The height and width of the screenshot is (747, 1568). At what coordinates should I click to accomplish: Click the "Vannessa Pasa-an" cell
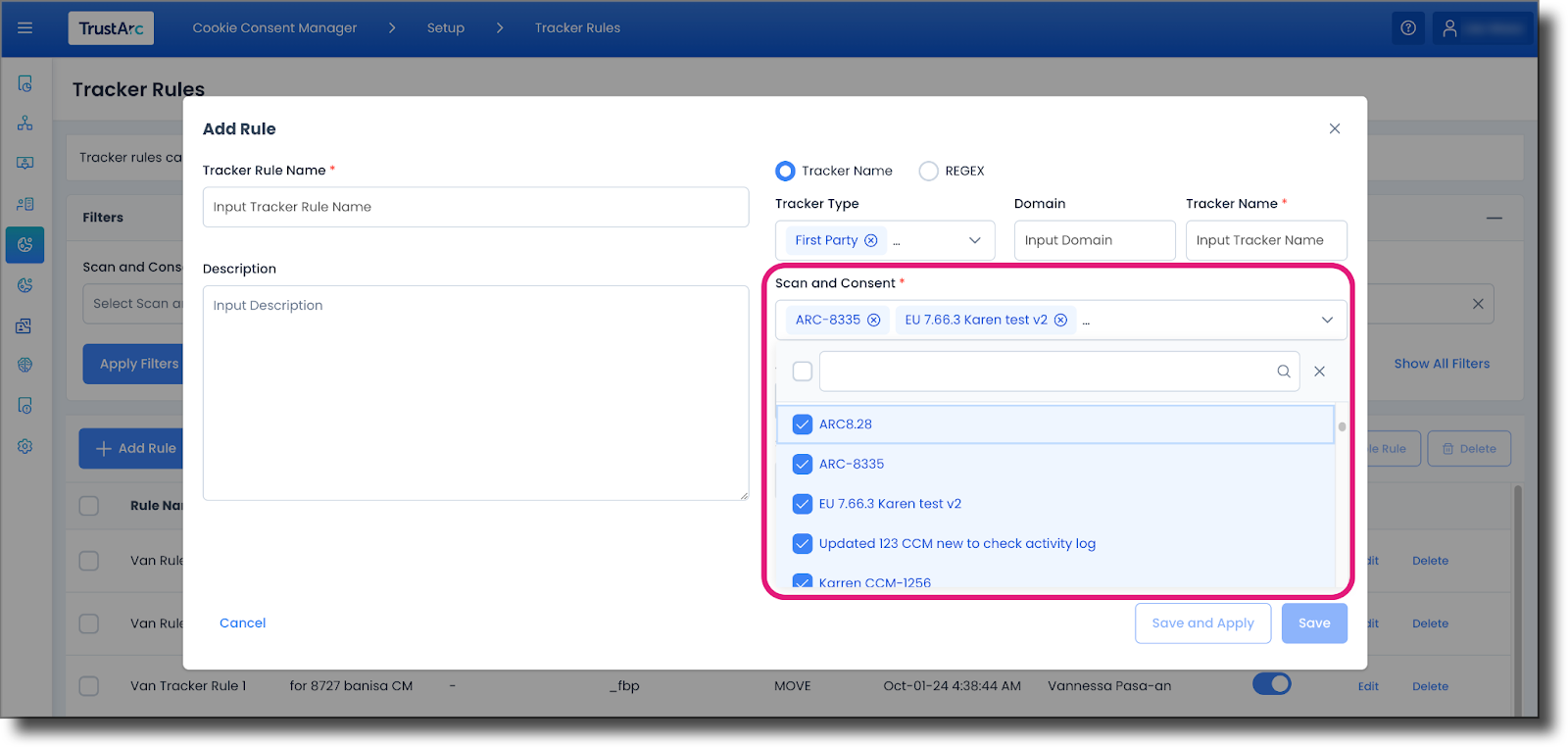[x=1109, y=686]
